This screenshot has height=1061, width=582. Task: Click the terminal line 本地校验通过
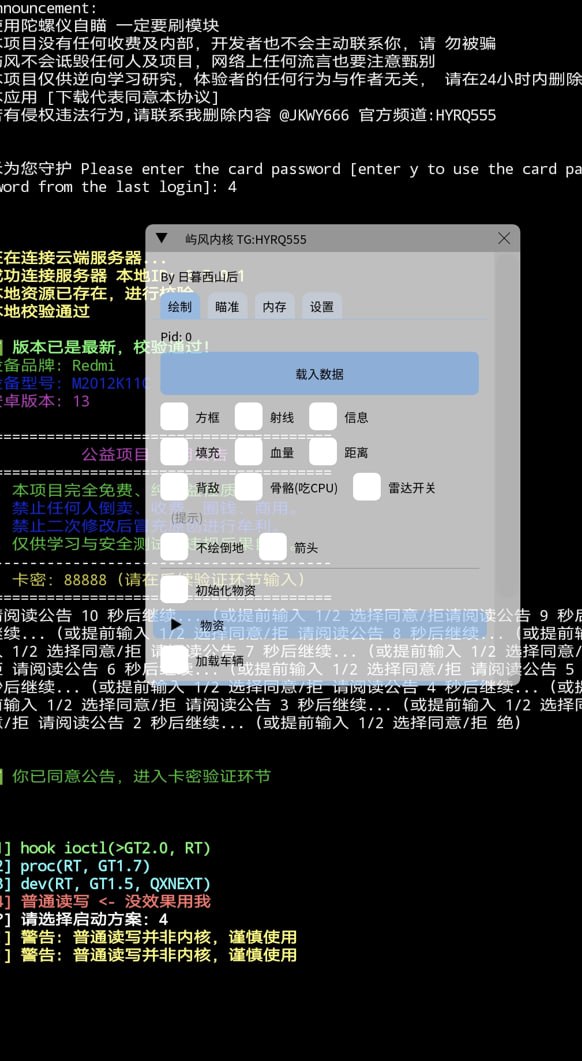click(45, 312)
